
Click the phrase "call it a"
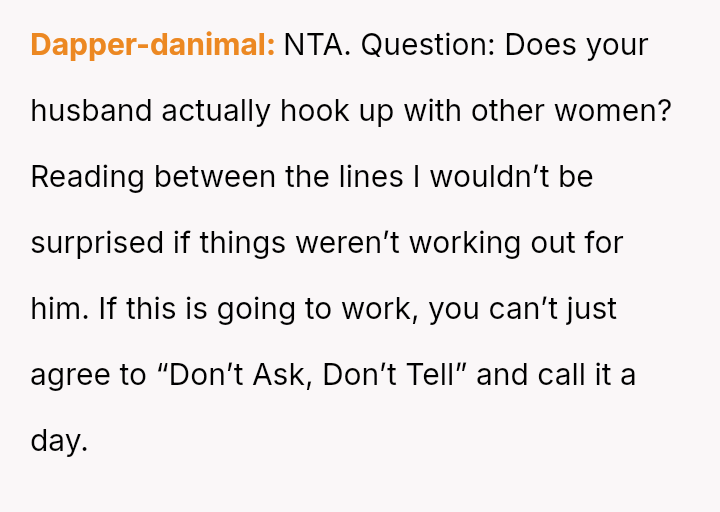pos(586,375)
